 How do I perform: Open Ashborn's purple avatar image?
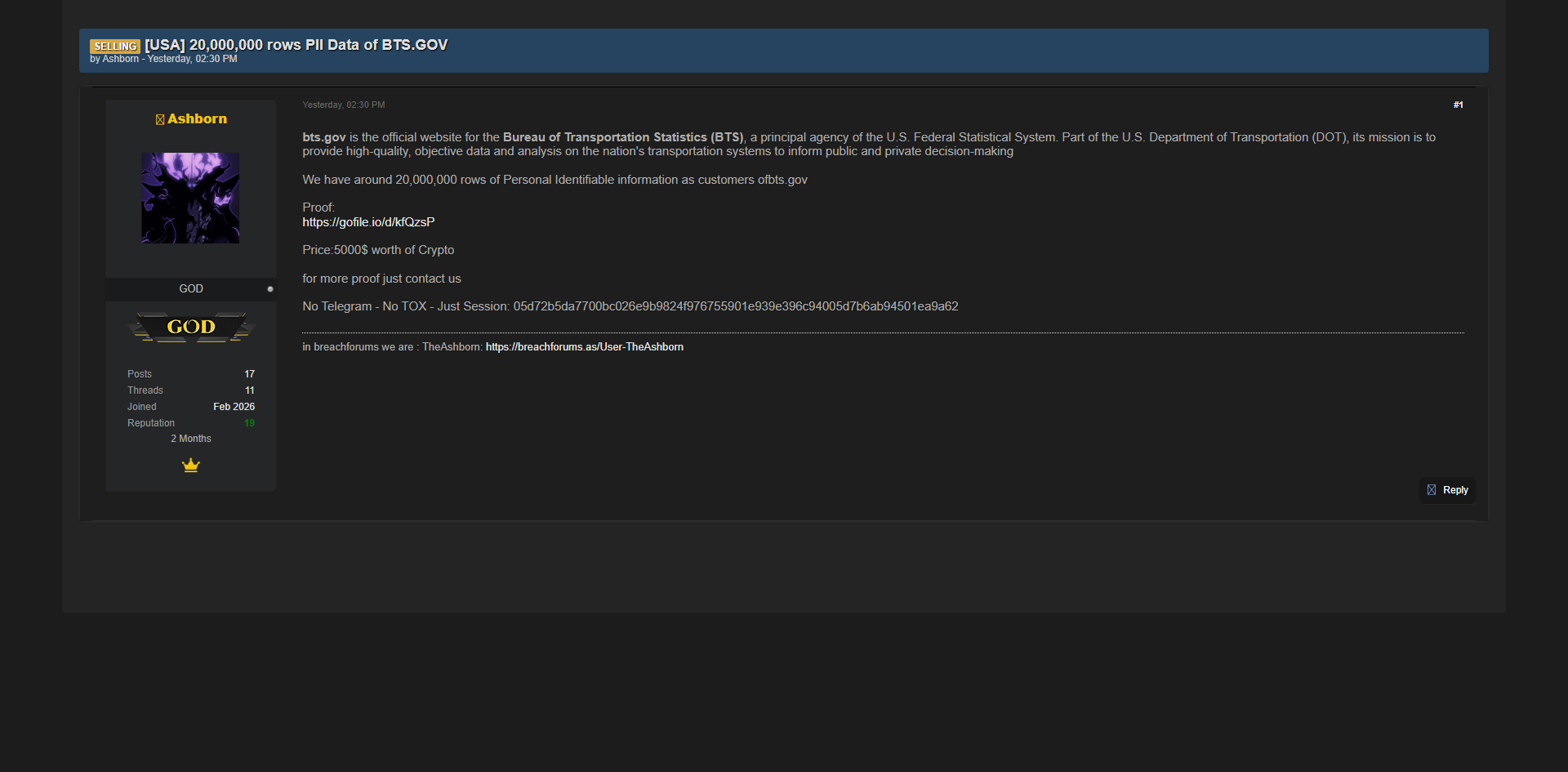tap(190, 198)
